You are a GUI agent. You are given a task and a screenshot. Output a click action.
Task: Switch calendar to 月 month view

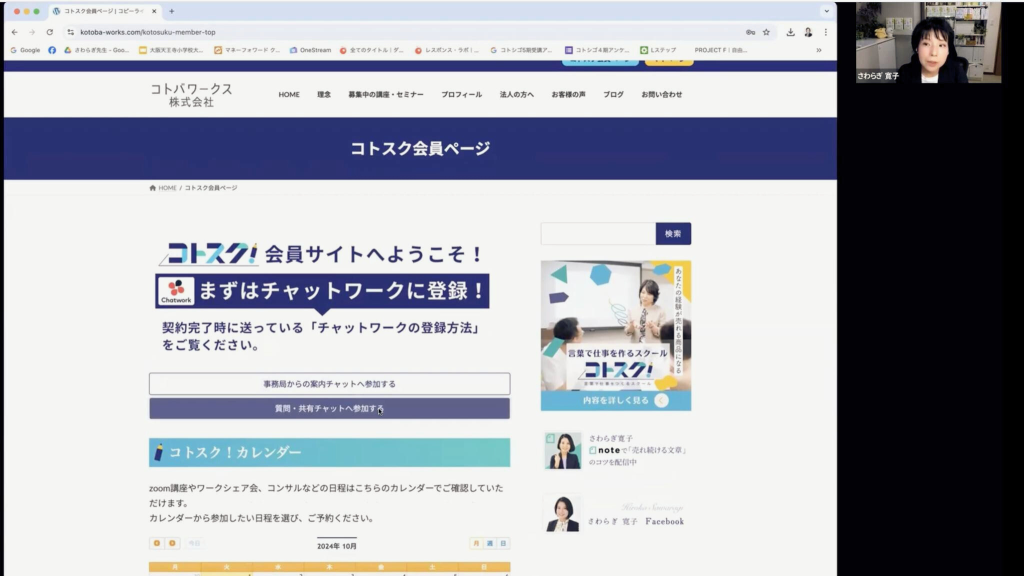(476, 543)
